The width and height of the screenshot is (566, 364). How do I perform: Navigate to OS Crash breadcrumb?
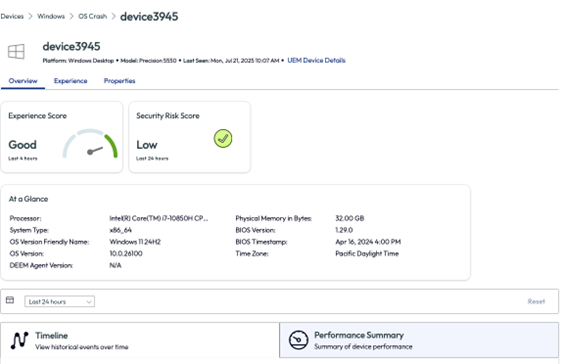pos(92,16)
